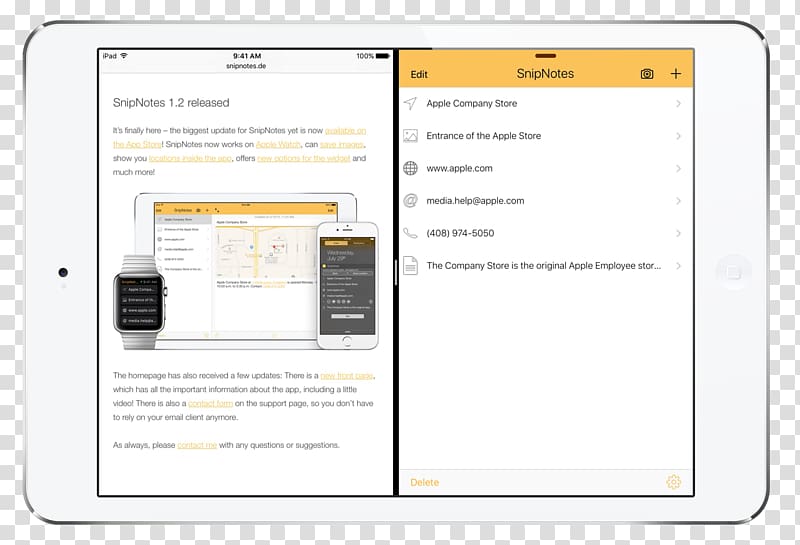This screenshot has height=545, width=800.
Task: Click the SnipNotes title in header
Action: (545, 74)
